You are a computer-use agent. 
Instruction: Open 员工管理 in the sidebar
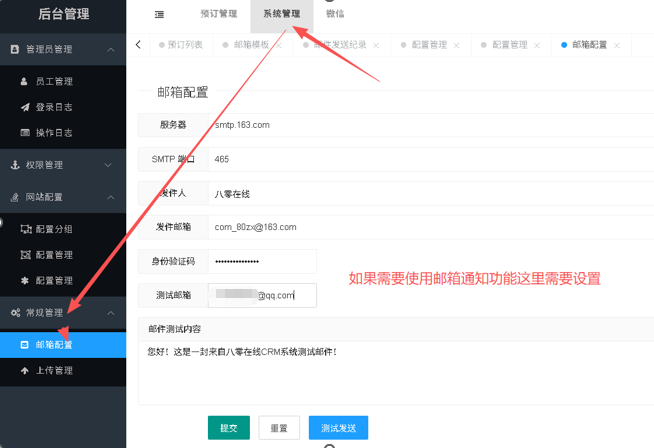tap(53, 81)
